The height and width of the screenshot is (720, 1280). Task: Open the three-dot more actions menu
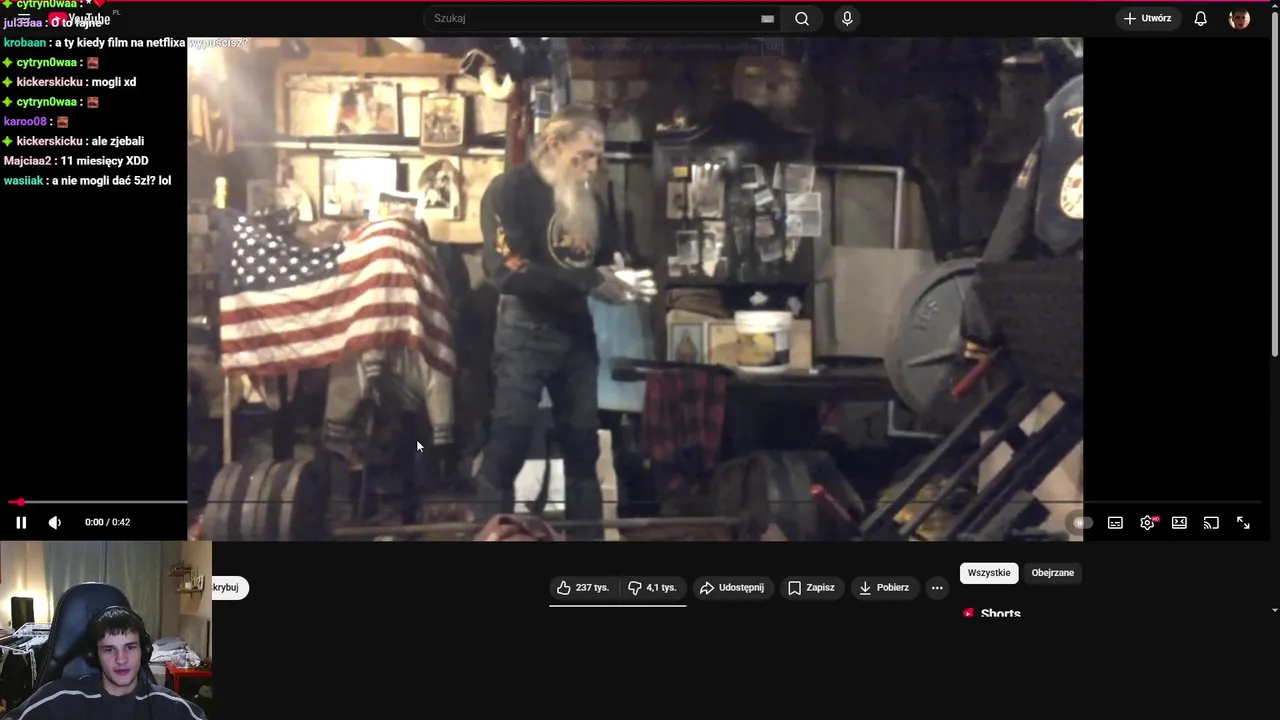pos(937,588)
